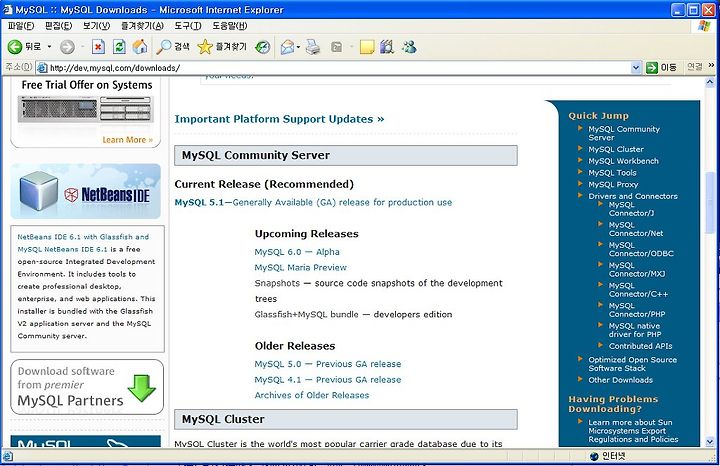Open the 편집(E) Edit menu
720x466 pixels.
(x=58, y=26)
